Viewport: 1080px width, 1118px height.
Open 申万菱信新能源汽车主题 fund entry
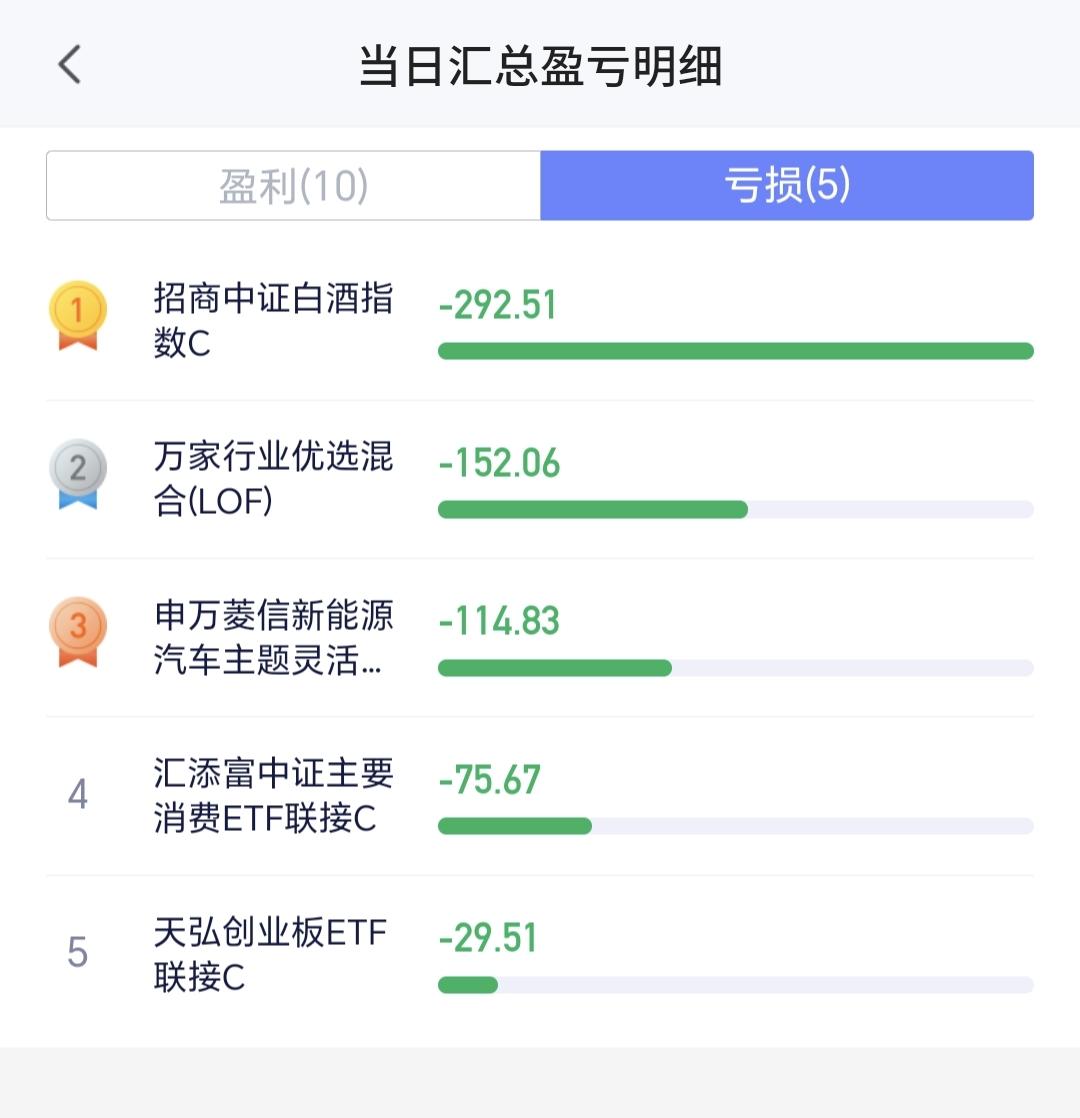pos(273,637)
